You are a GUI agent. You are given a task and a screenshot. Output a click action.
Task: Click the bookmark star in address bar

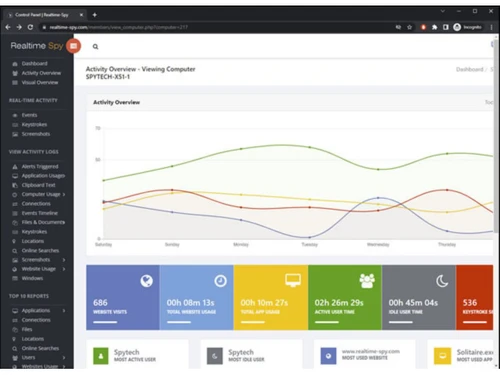[410, 27]
